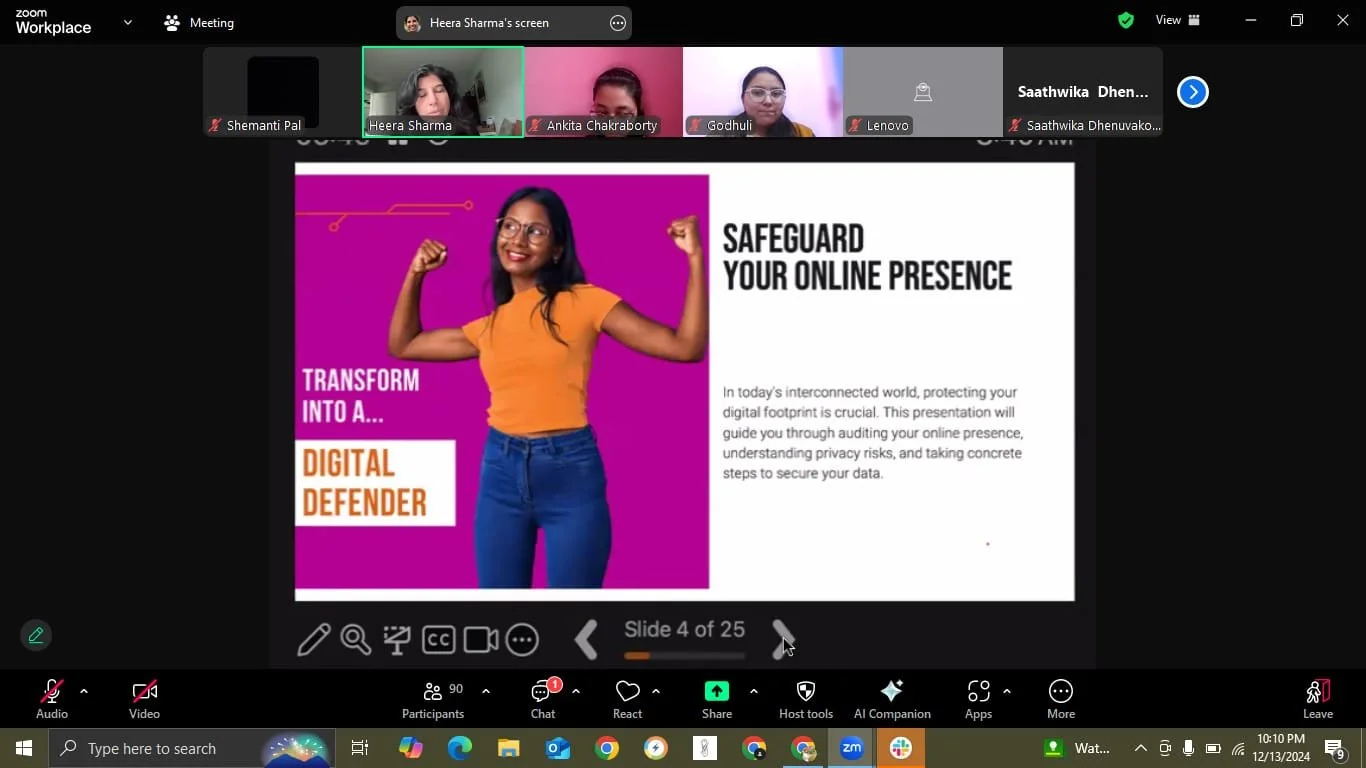
Task: Launch the AI Companion sparkle icon
Action: tap(892, 699)
